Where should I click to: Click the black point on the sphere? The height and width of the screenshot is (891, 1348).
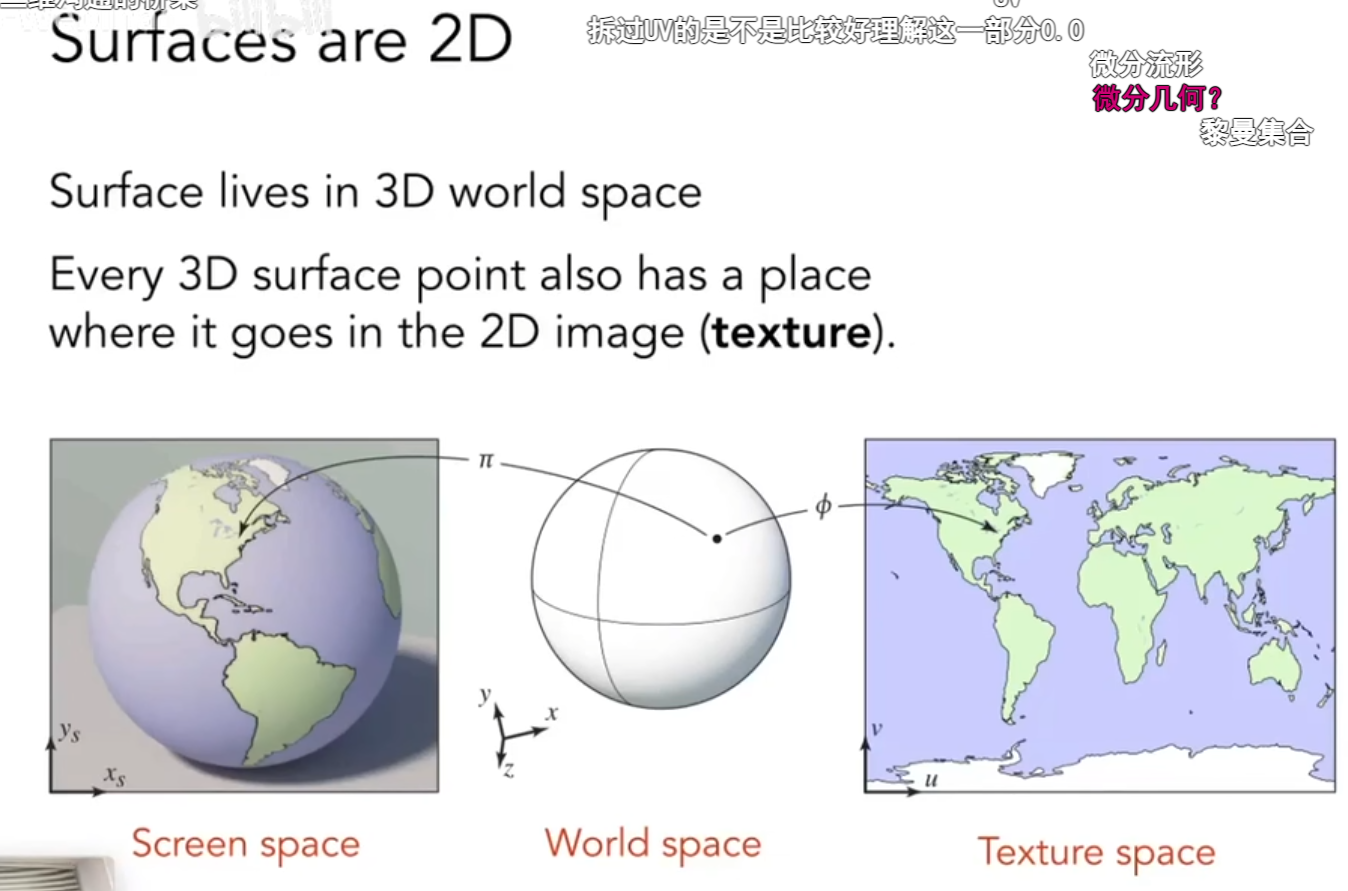tap(716, 539)
